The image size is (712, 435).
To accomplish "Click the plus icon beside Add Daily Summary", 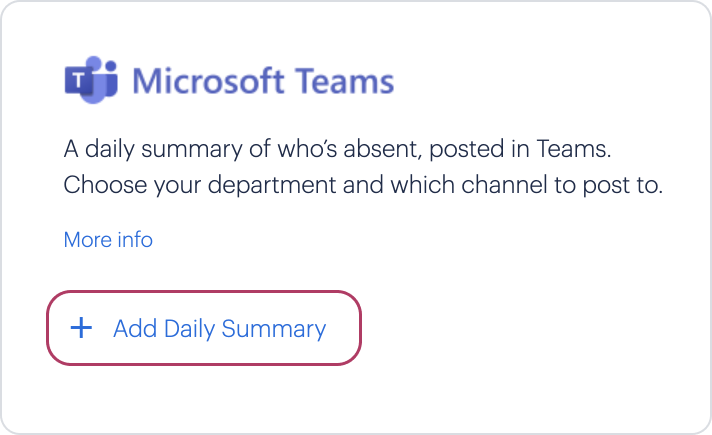I will pyautogui.click(x=81, y=328).
